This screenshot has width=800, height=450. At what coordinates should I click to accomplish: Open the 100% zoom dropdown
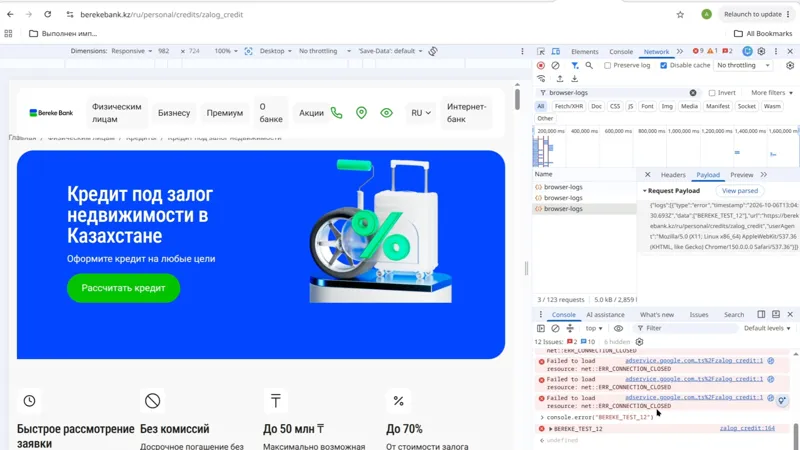point(226,51)
